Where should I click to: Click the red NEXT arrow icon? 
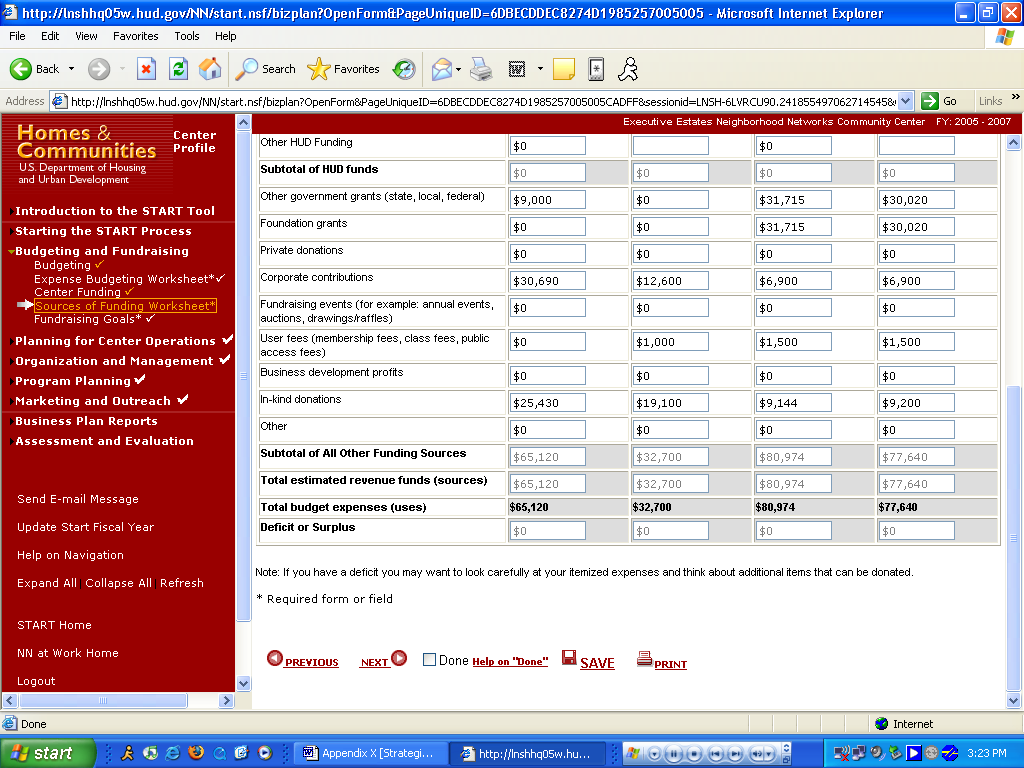pos(399,658)
